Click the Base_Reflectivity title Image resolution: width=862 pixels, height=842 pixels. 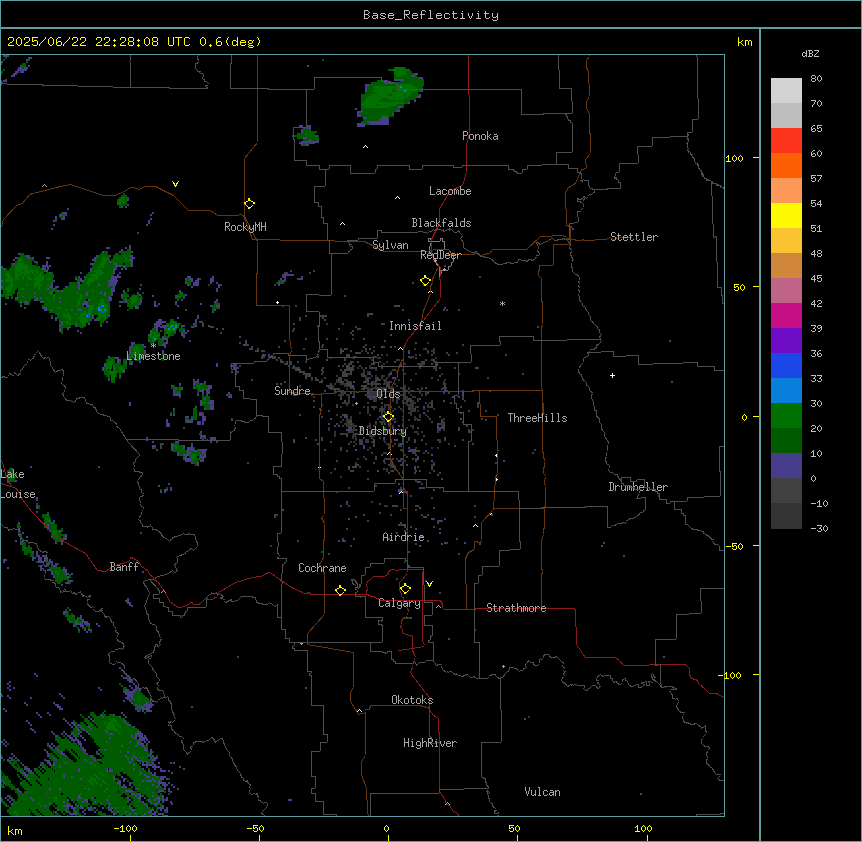click(431, 15)
